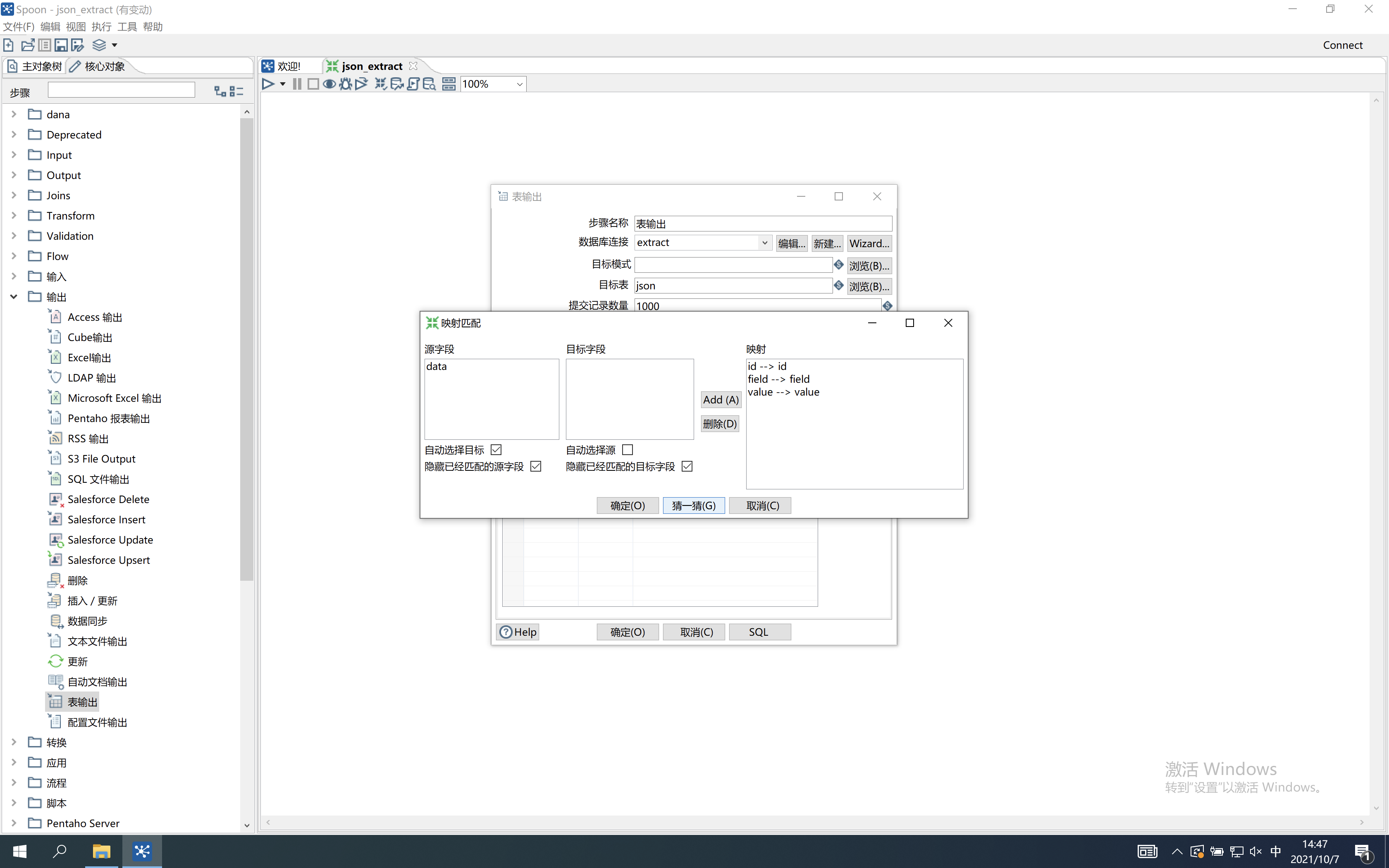
Task: Enable 隐藏已经匹配的目标字段 checkbox
Action: 687,466
